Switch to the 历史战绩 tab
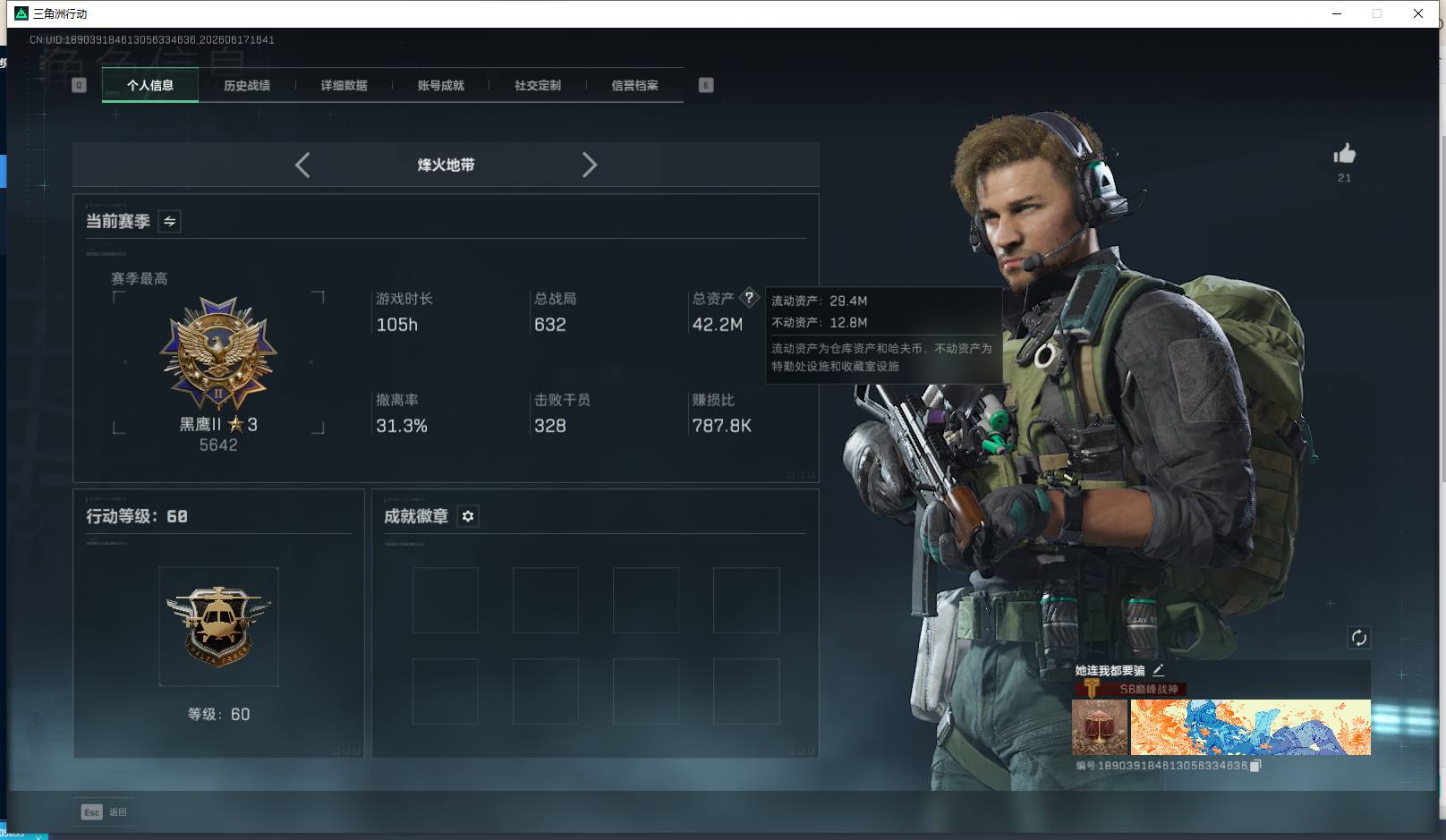The height and width of the screenshot is (840, 1446). coord(247,85)
